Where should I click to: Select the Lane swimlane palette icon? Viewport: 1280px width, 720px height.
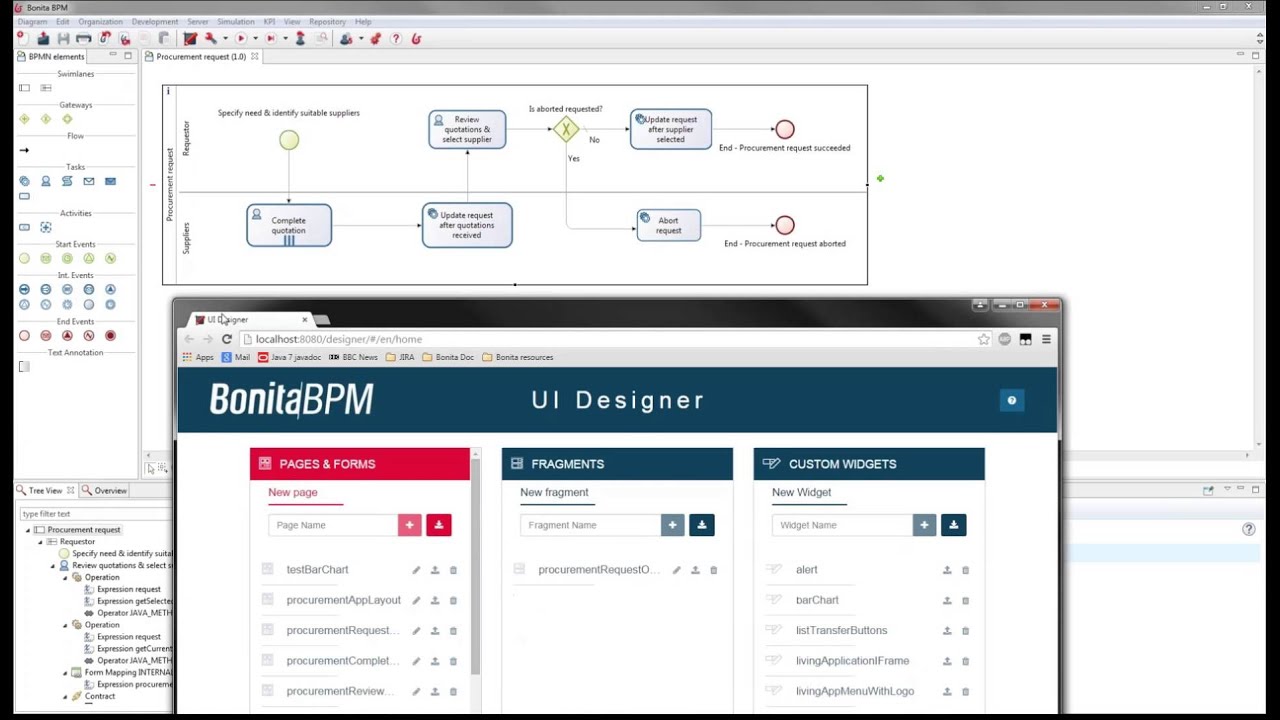(x=45, y=88)
